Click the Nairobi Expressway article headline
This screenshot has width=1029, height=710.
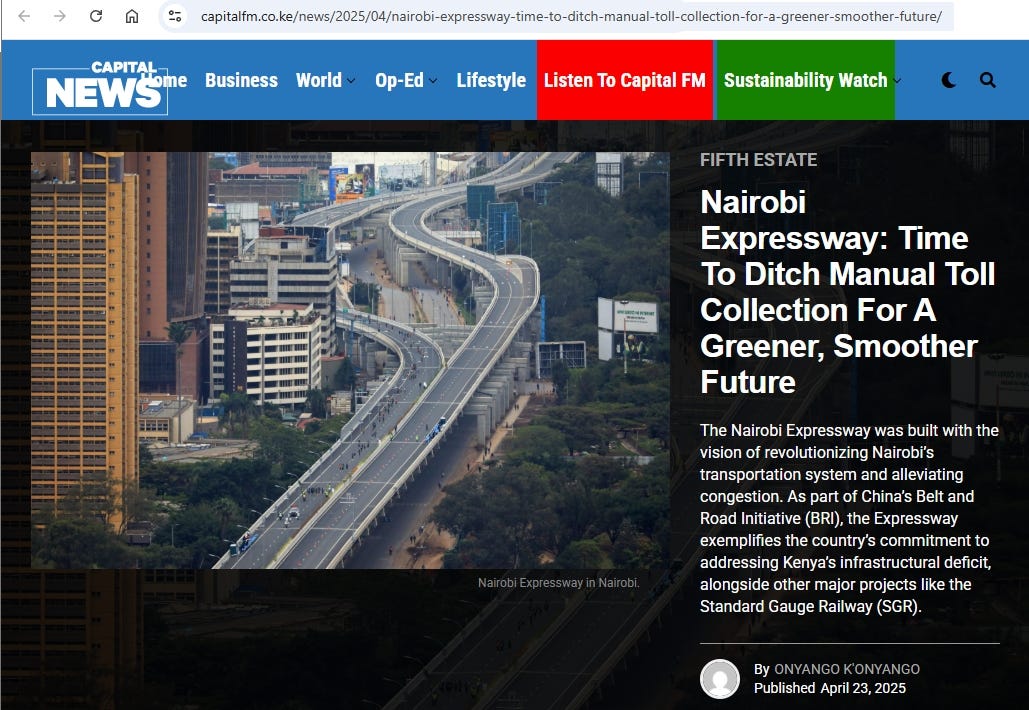(x=847, y=291)
